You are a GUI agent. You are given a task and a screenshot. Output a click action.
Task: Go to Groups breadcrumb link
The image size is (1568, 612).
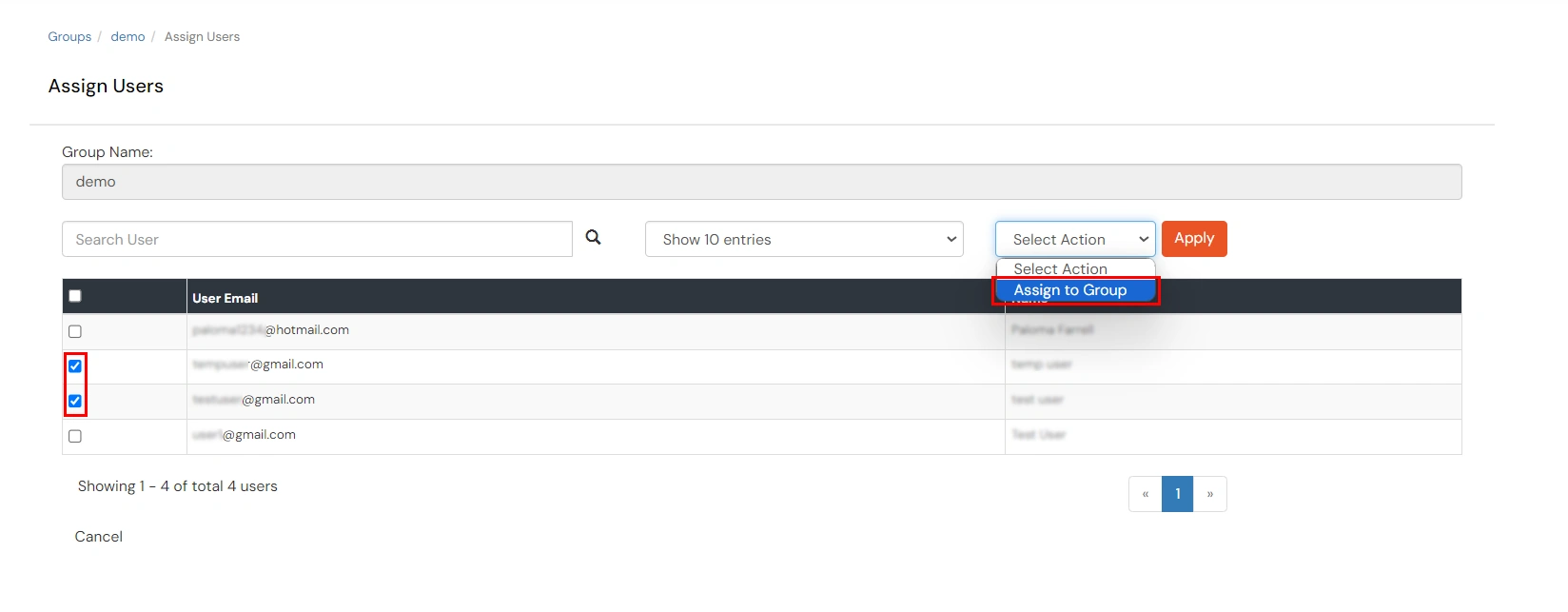click(x=69, y=37)
